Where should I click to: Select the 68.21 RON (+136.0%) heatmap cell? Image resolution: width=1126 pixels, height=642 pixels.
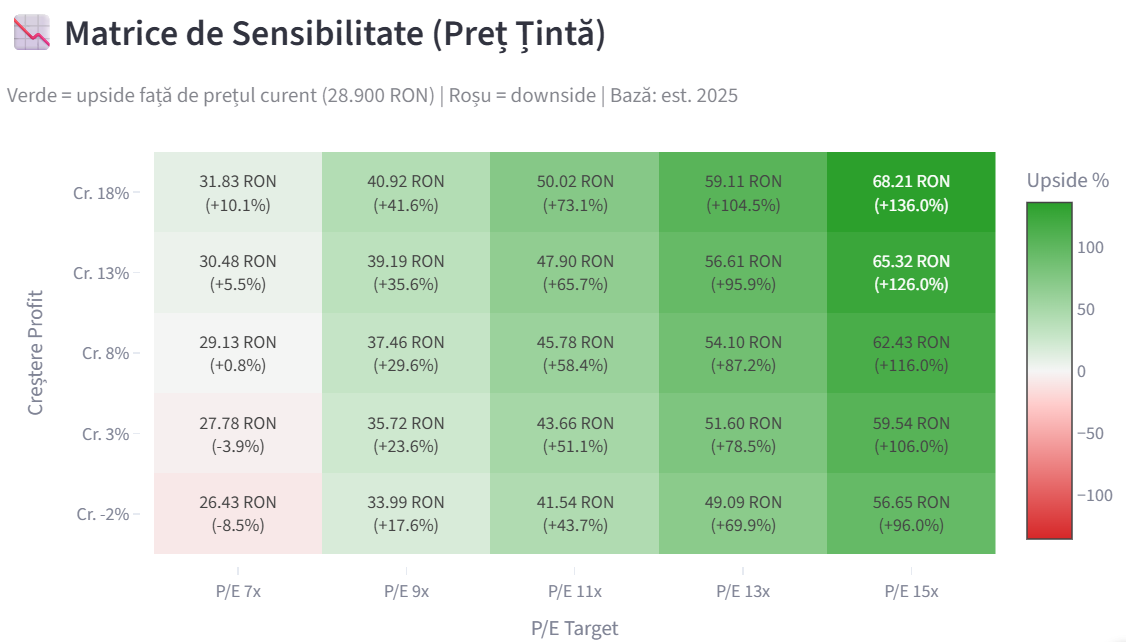[911, 192]
